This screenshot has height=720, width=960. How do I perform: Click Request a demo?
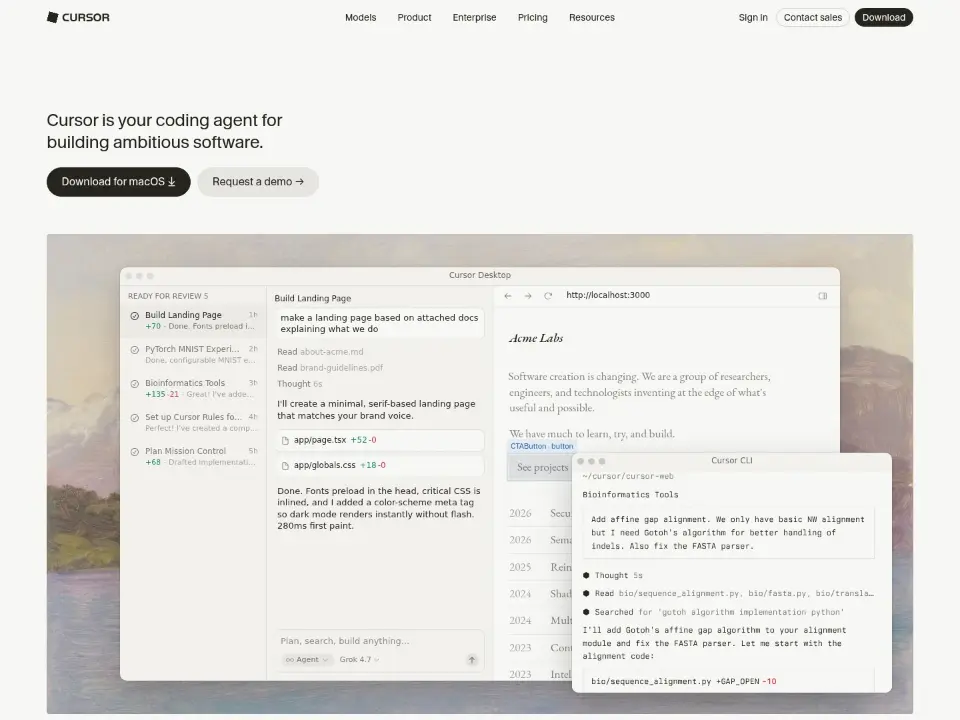pos(258,182)
